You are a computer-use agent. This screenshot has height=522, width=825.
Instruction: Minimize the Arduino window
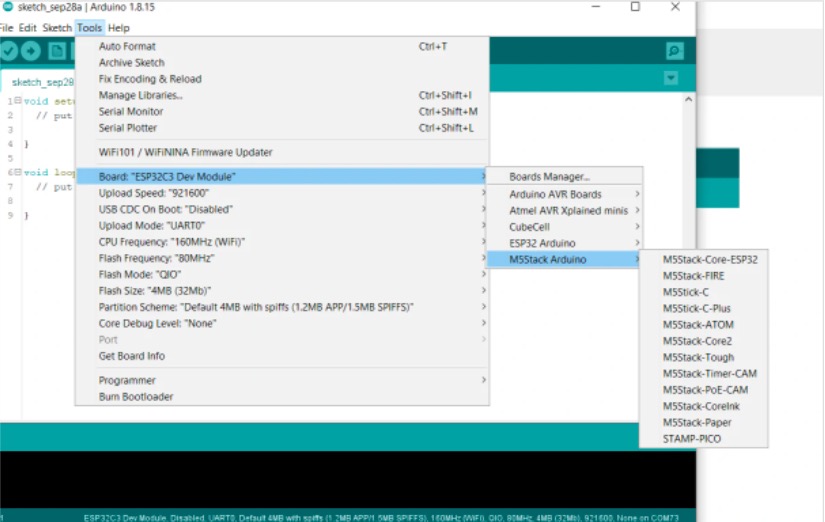[596, 7]
